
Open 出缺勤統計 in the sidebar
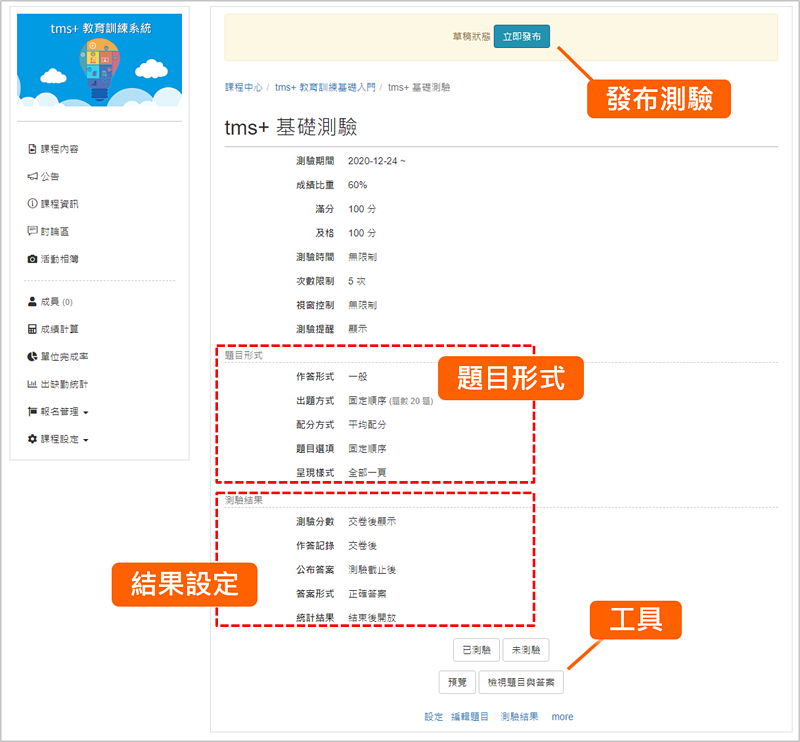[58, 384]
